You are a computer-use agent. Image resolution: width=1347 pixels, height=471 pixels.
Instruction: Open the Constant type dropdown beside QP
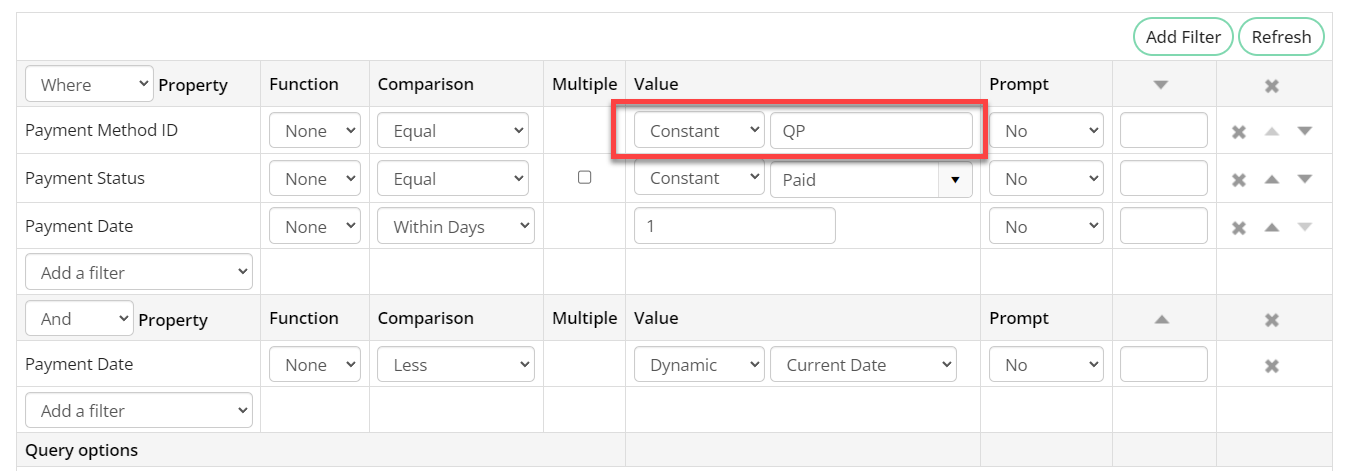pyautogui.click(x=699, y=131)
